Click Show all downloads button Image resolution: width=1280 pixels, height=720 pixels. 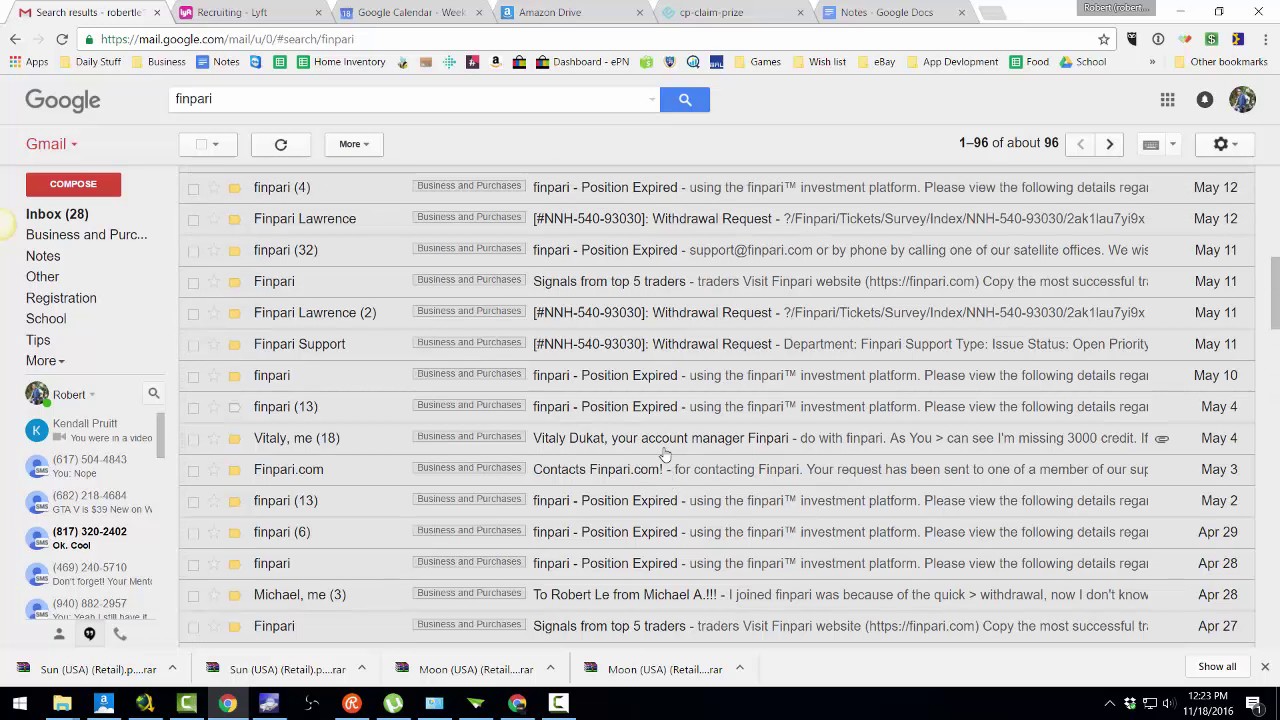(x=1217, y=667)
